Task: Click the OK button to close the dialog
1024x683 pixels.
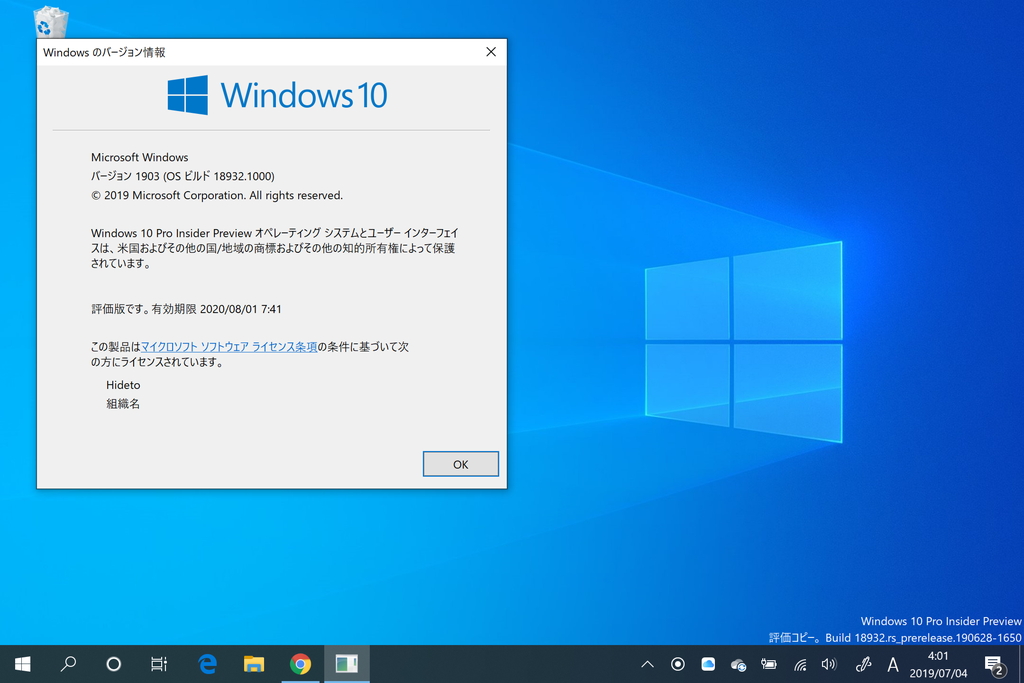Action: (460, 463)
